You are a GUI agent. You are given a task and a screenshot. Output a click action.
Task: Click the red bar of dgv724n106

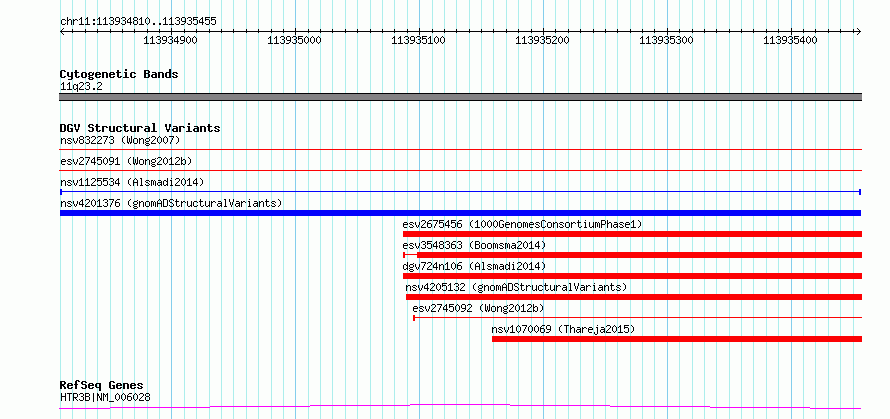(632, 276)
